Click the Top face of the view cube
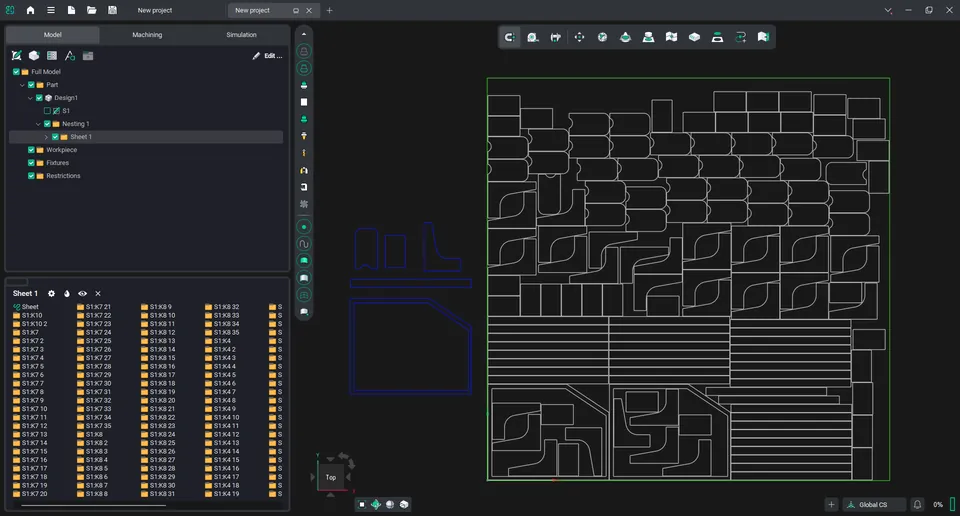 point(331,477)
